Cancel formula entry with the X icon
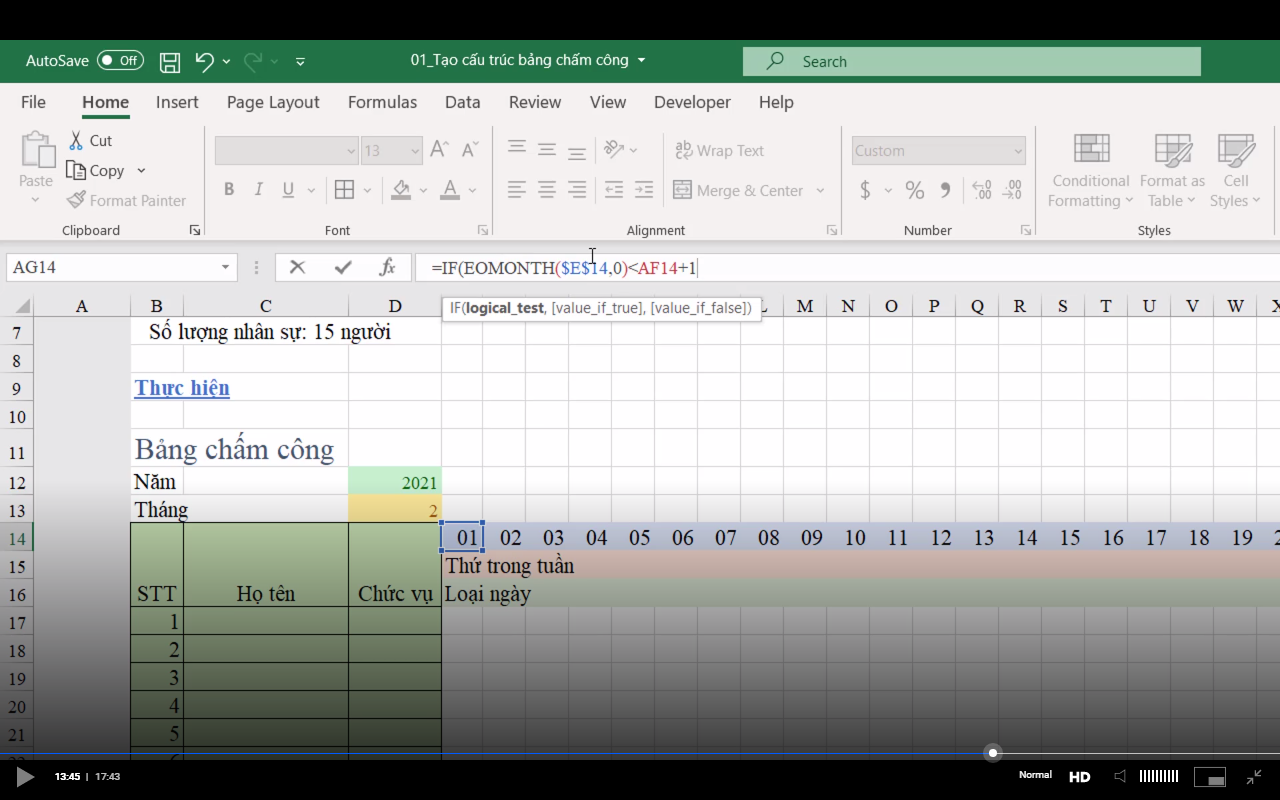This screenshot has width=1280, height=800. 297,268
